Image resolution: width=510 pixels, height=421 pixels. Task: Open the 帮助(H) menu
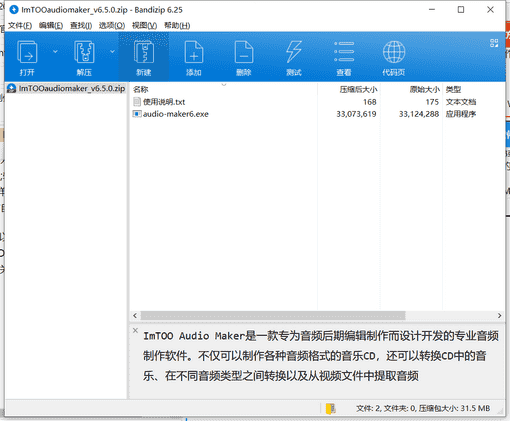177,25
